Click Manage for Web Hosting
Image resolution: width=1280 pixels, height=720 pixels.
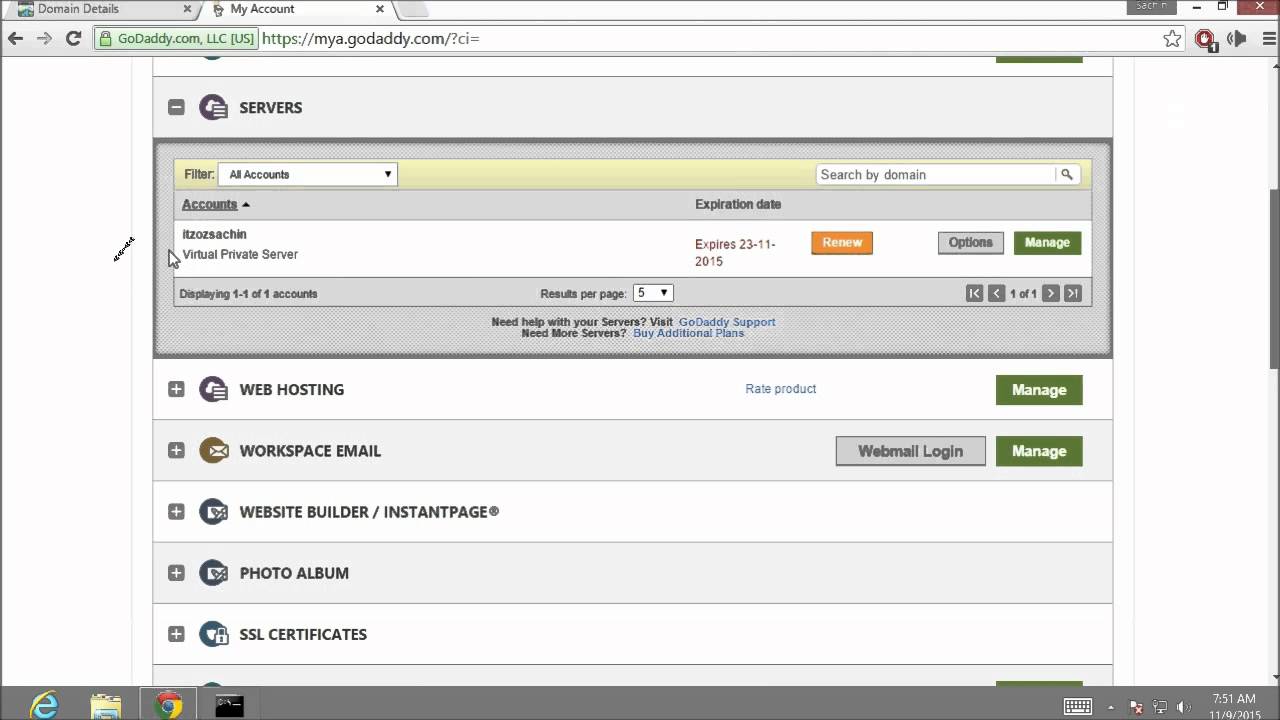point(1039,390)
